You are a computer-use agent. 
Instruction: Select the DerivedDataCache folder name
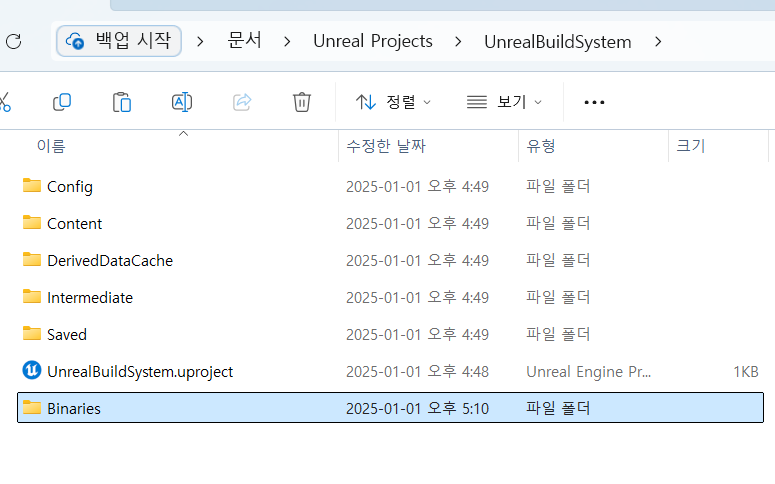(110, 261)
